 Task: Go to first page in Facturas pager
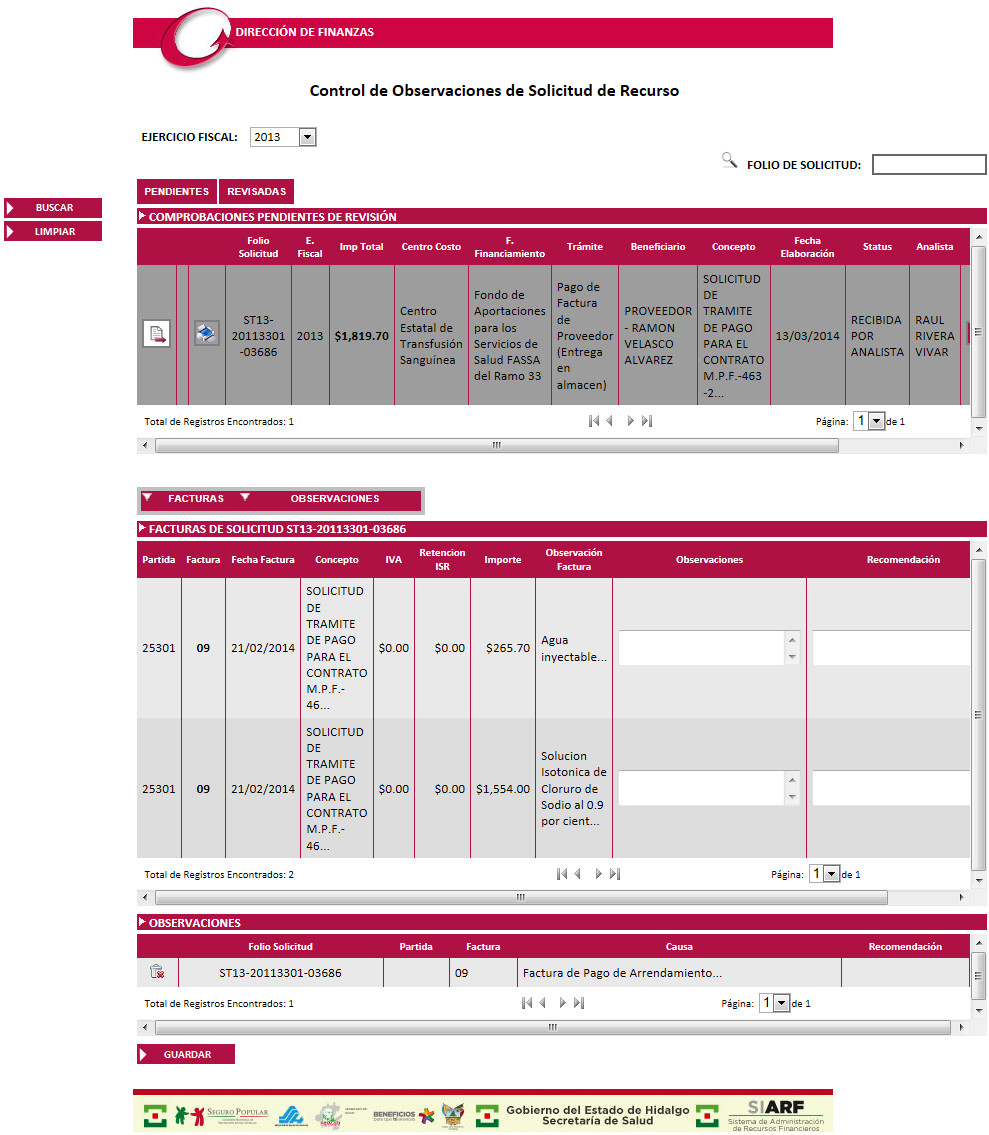tap(562, 874)
